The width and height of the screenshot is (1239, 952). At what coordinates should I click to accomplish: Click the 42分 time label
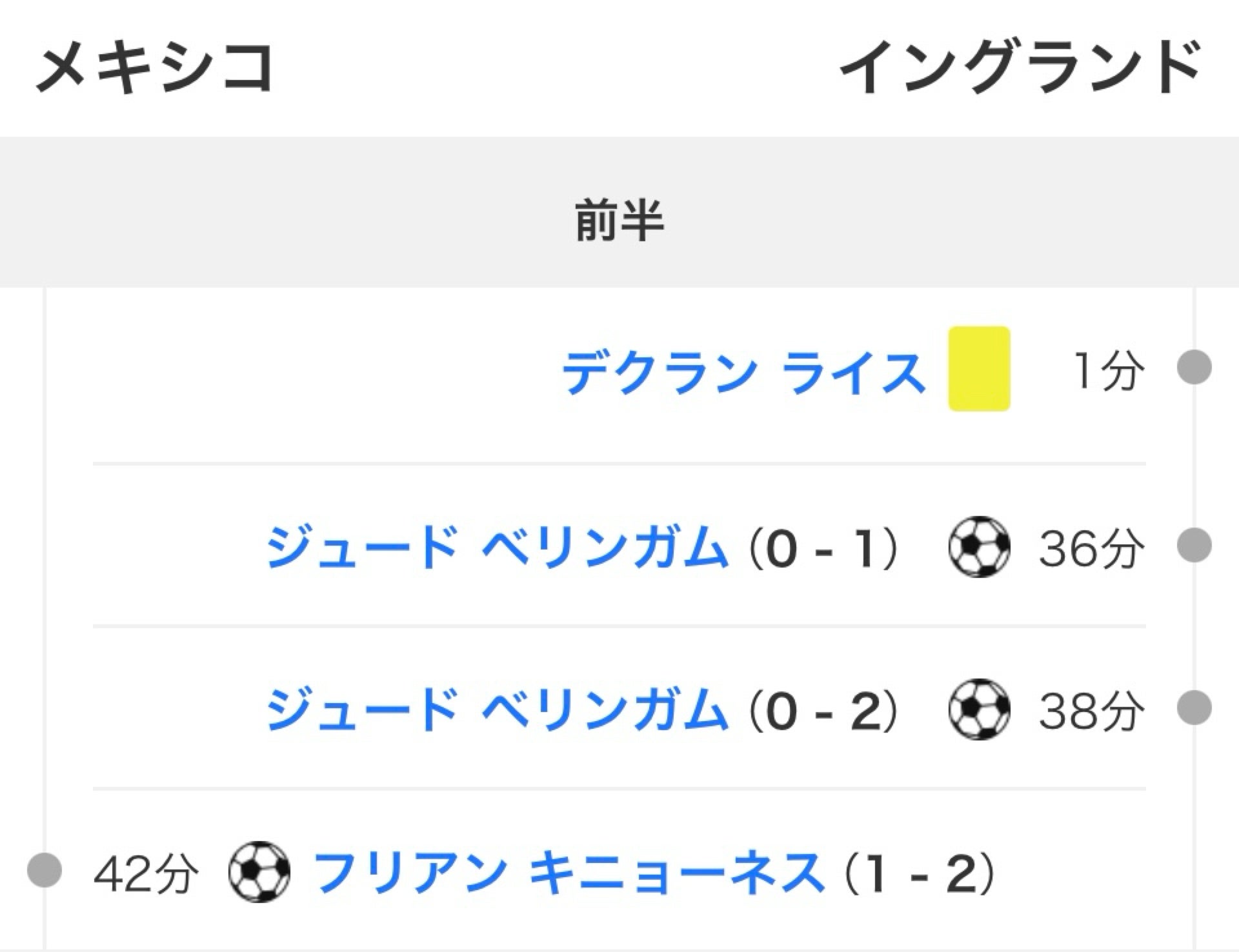click(x=146, y=874)
